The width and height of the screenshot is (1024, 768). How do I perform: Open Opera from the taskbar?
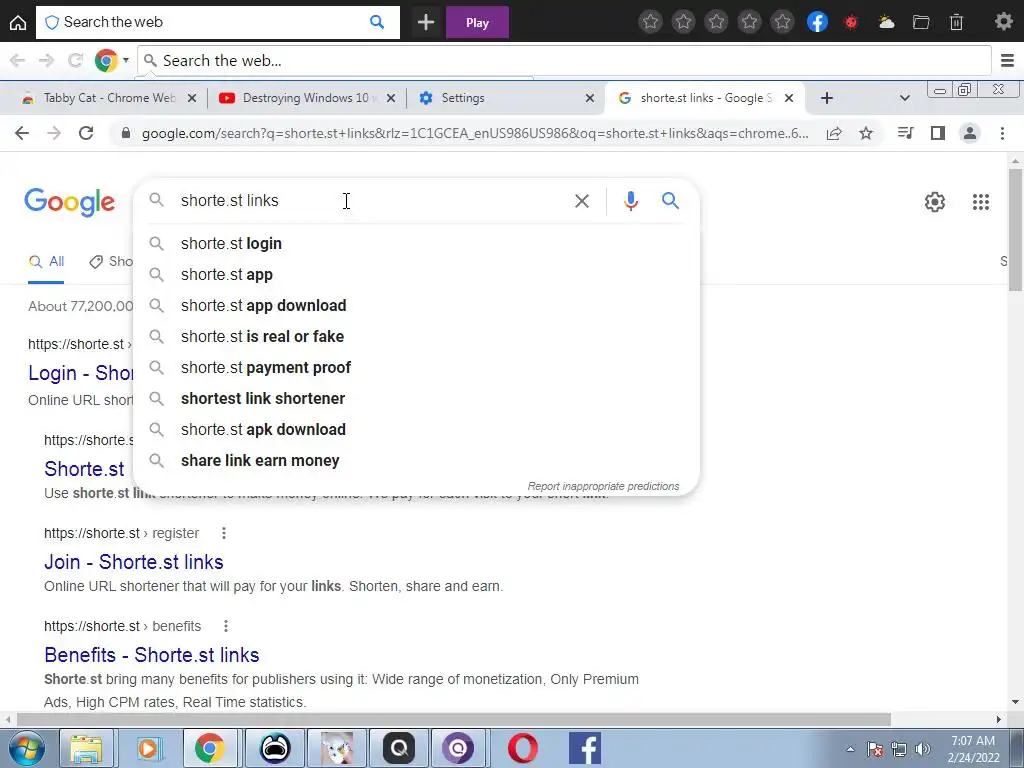point(523,748)
